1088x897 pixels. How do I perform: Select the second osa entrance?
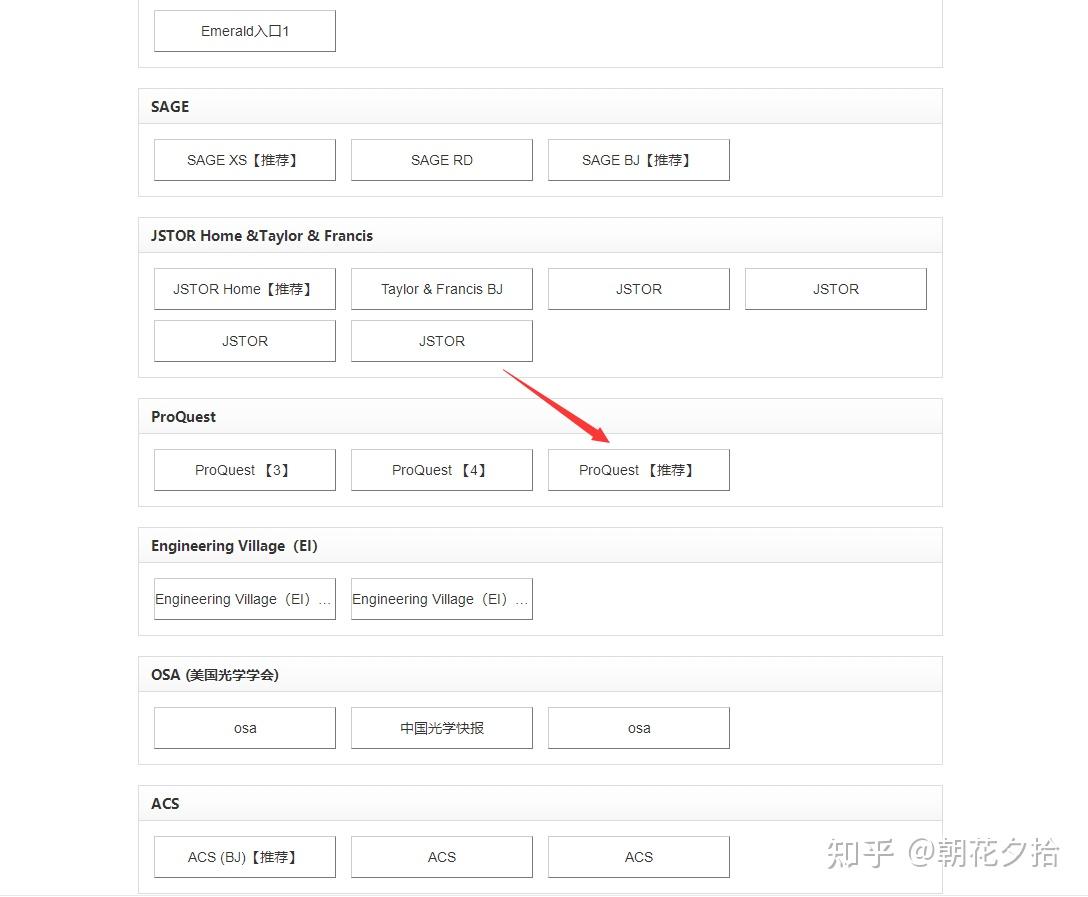(638, 728)
